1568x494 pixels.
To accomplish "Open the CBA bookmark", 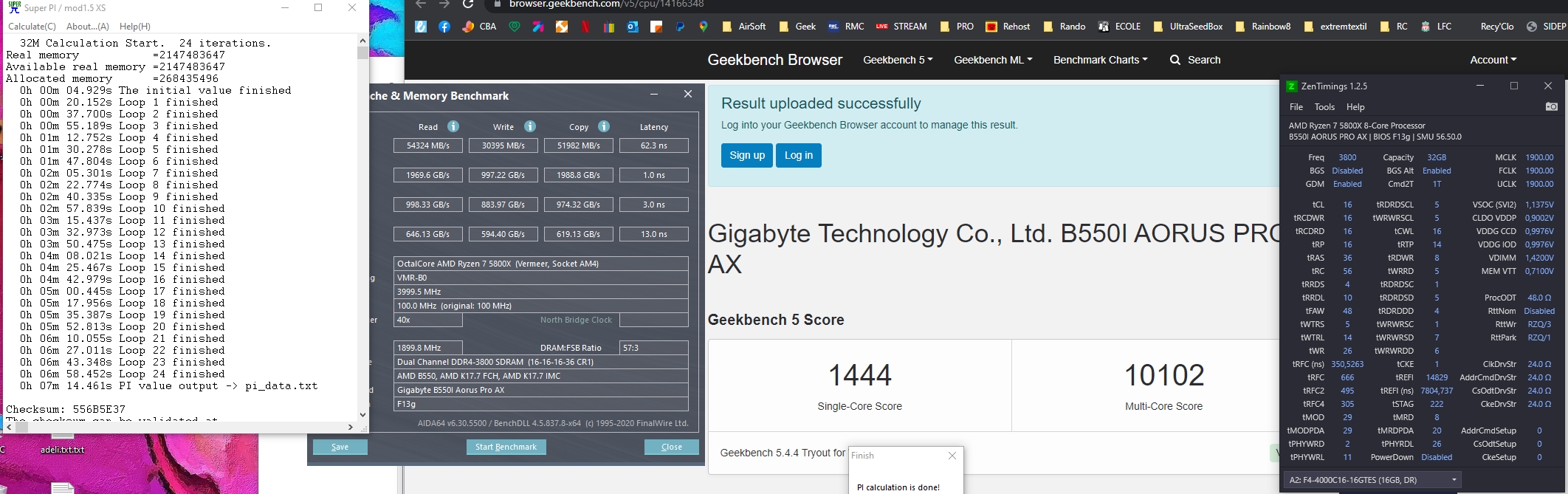I will [x=479, y=27].
